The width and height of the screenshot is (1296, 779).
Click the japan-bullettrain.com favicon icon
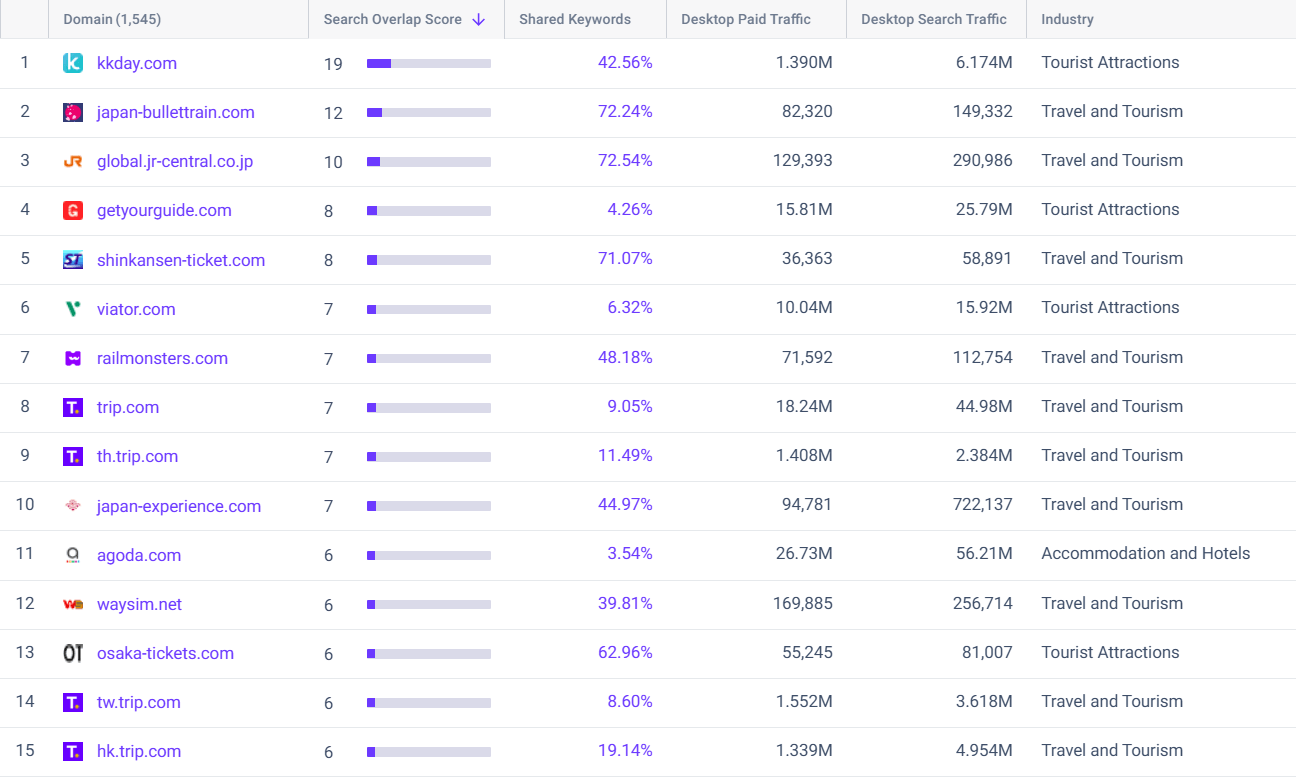(x=73, y=112)
